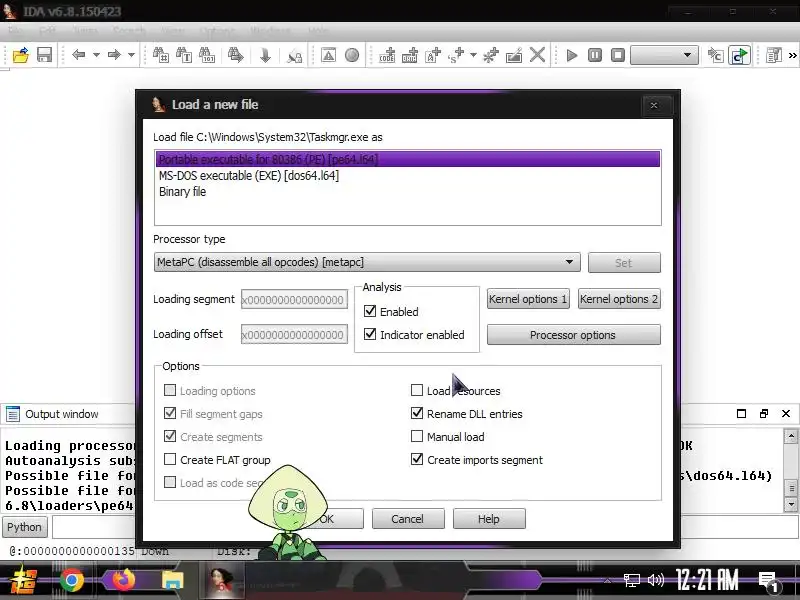Click the binoculars search-next arrow icon
This screenshot has height=600, width=800.
[235, 55]
